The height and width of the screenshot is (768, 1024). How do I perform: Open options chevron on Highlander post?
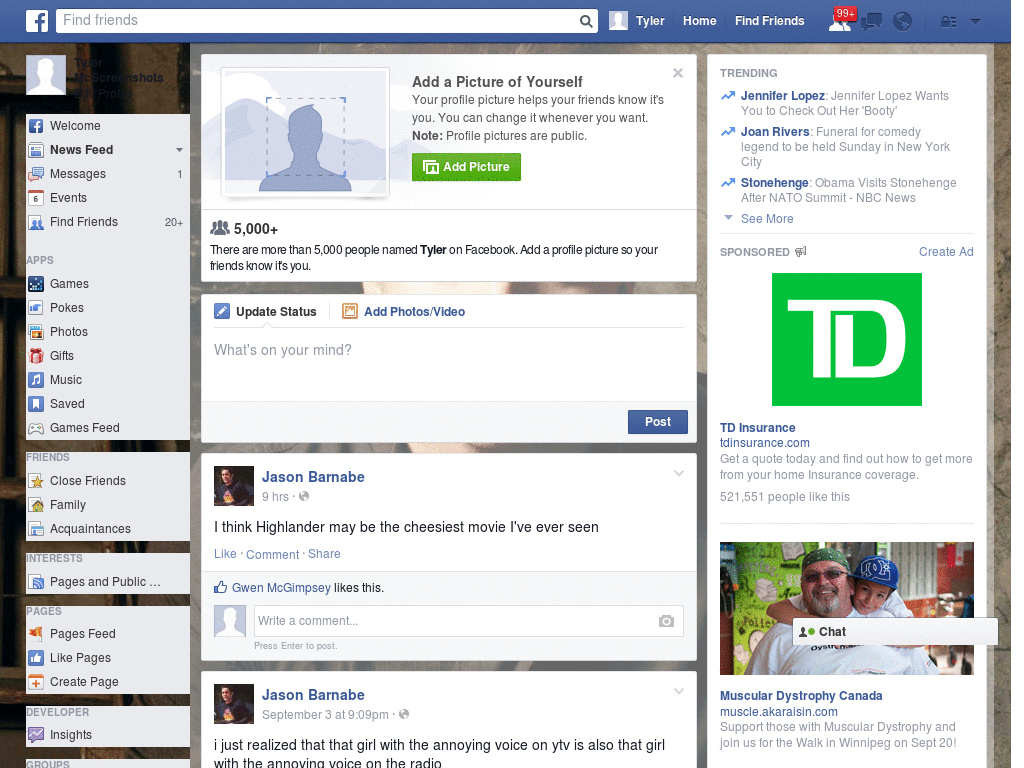[679, 473]
